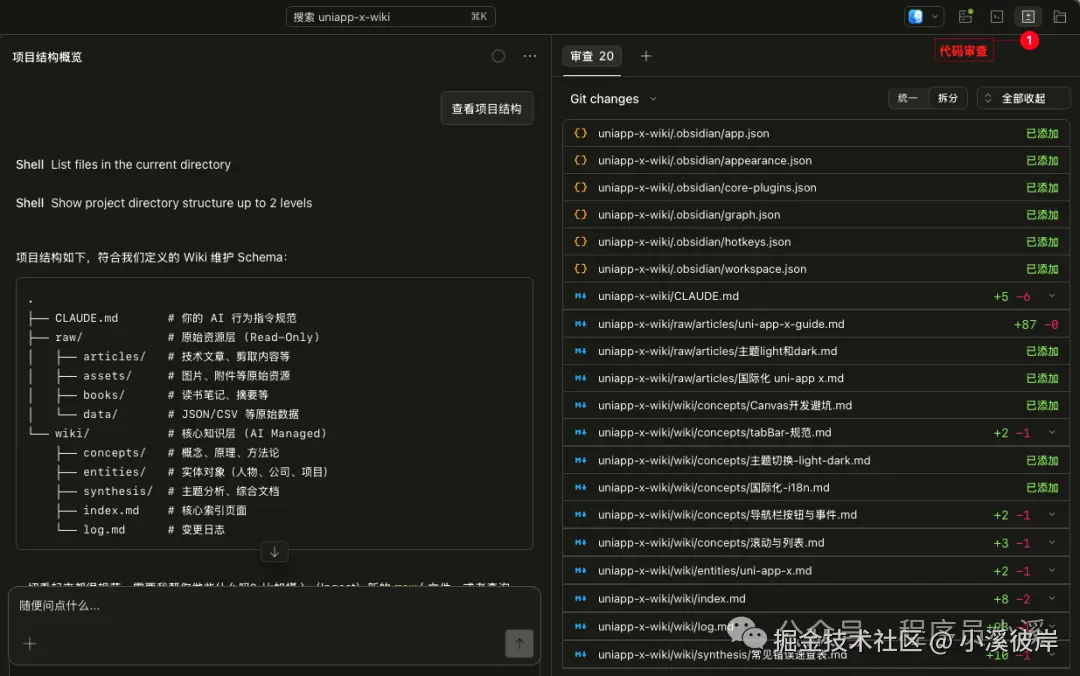This screenshot has height=676, width=1080.
Task: Click Shell step Show project directory structure
Action: tap(164, 203)
